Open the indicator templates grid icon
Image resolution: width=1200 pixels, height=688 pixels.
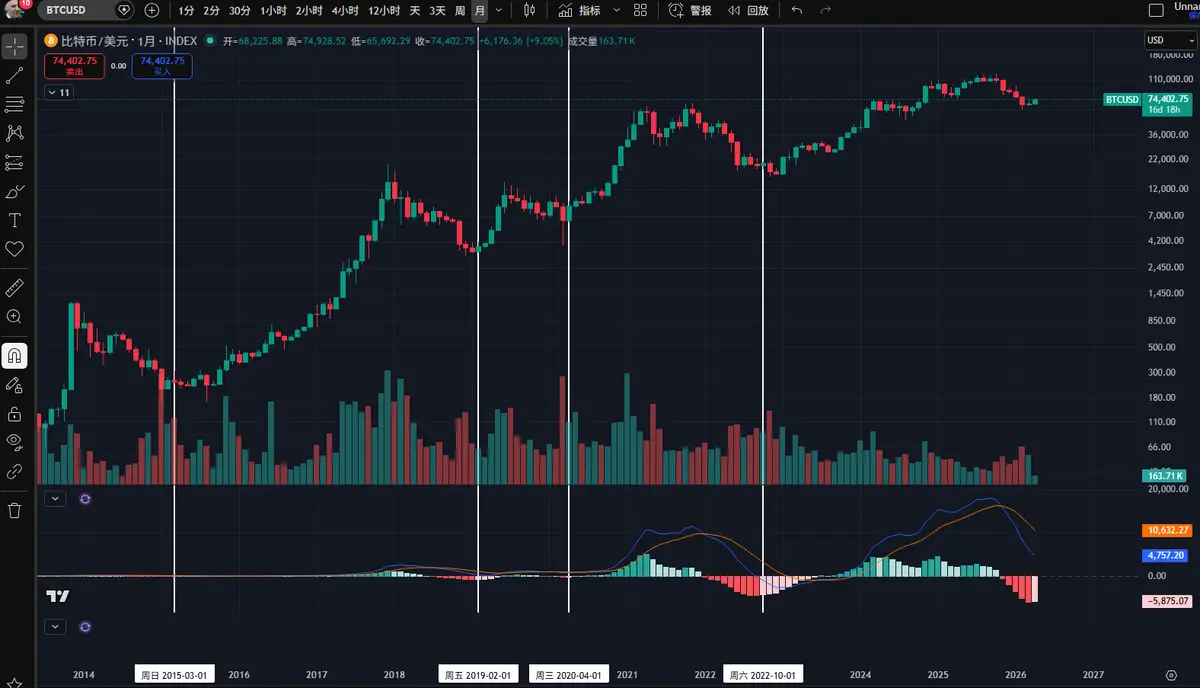click(640, 10)
